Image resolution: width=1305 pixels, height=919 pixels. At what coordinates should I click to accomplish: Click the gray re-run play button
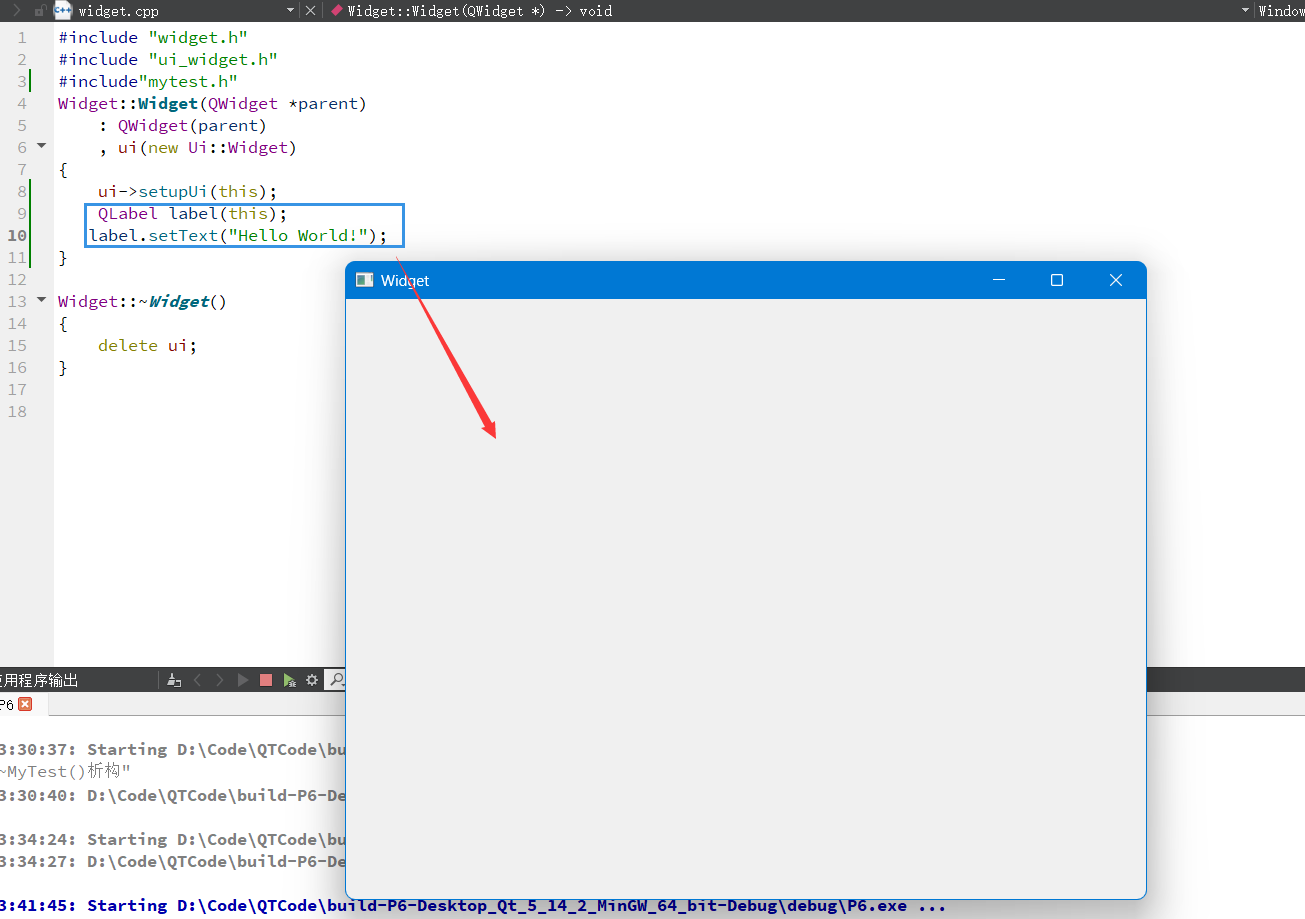coord(243,680)
